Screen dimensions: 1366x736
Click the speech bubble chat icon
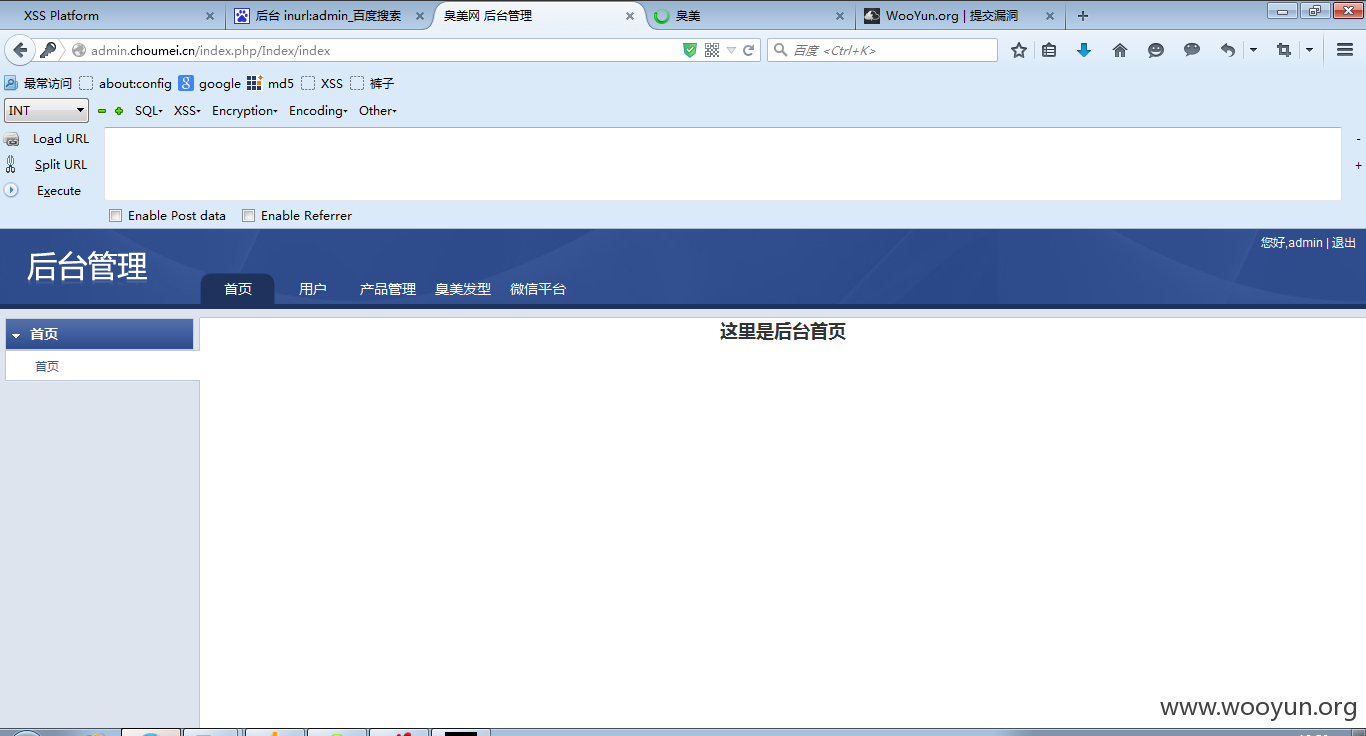coord(1192,50)
